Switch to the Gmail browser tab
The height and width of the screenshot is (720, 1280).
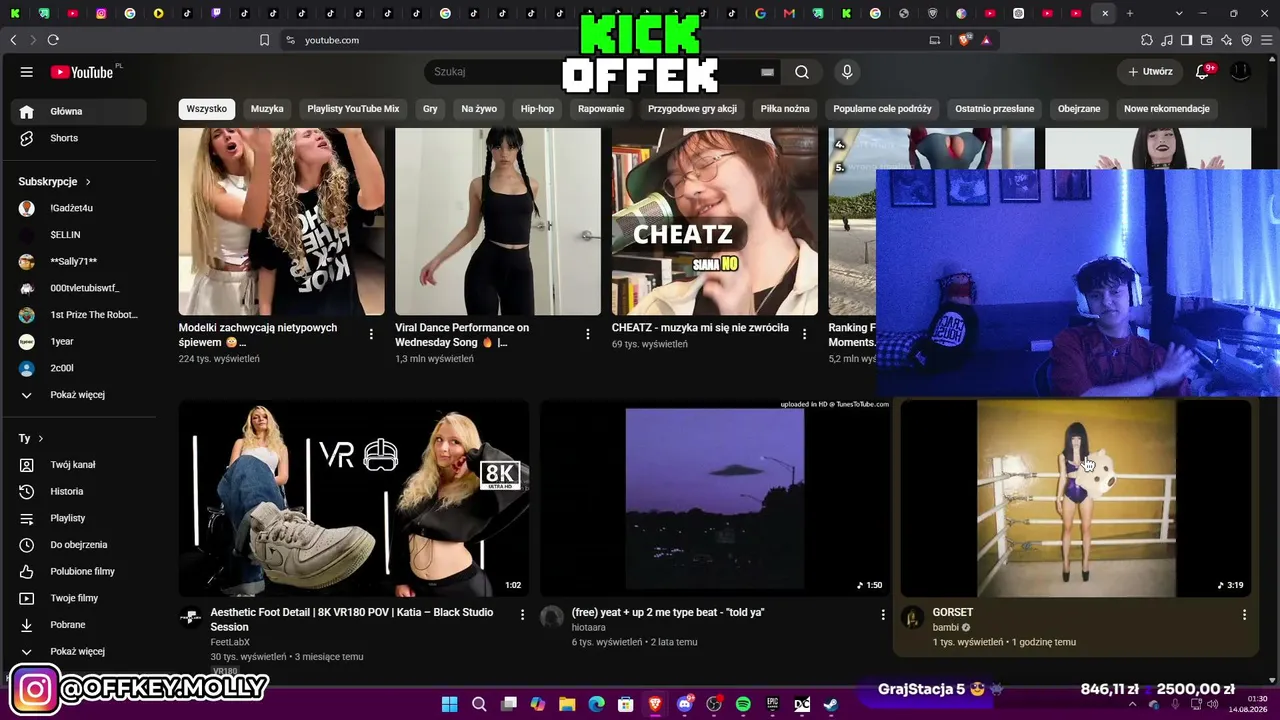click(789, 13)
